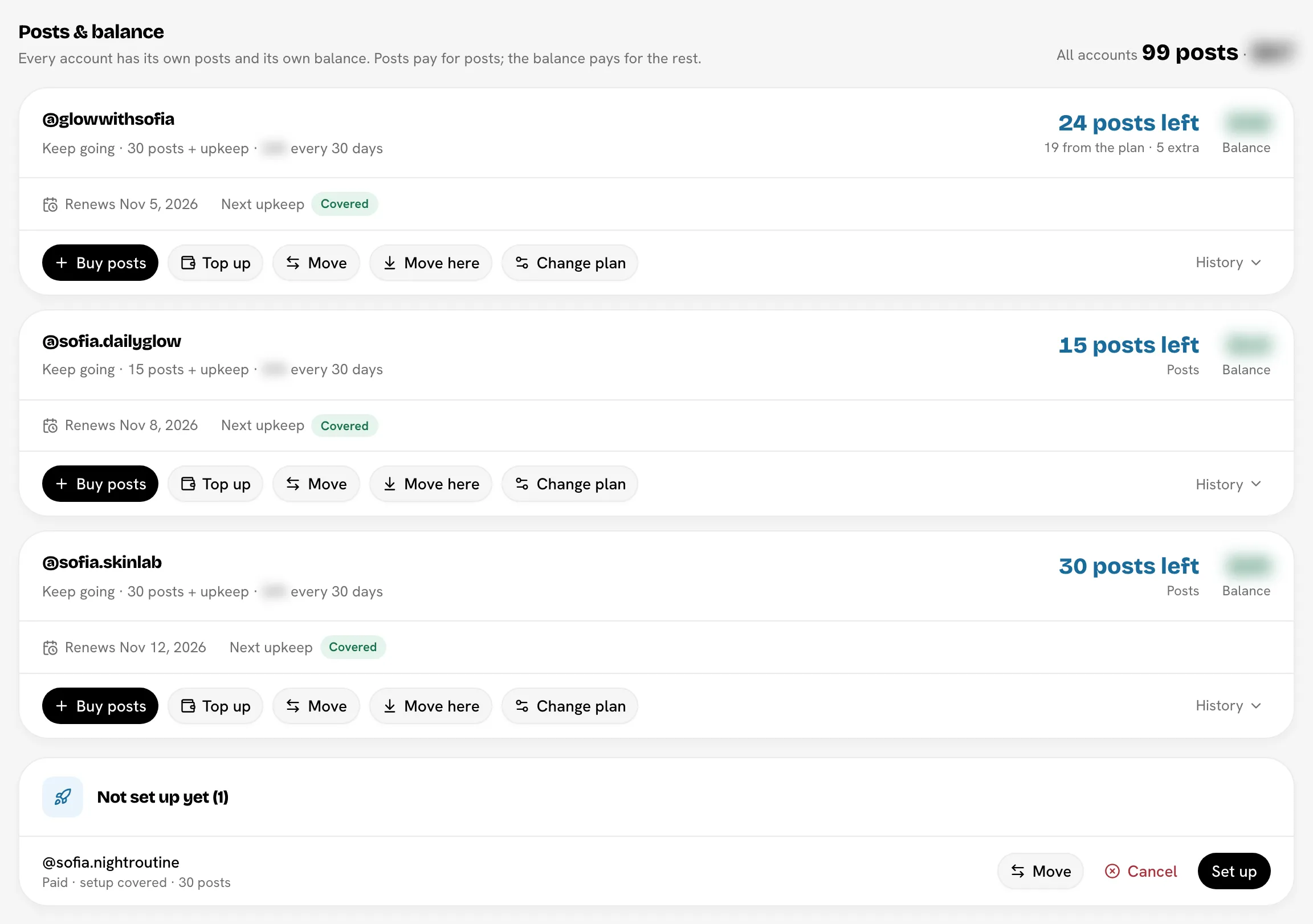Image resolution: width=1313 pixels, height=924 pixels.
Task: Click the @sofia.skinlab account name
Action: pyautogui.click(x=102, y=563)
